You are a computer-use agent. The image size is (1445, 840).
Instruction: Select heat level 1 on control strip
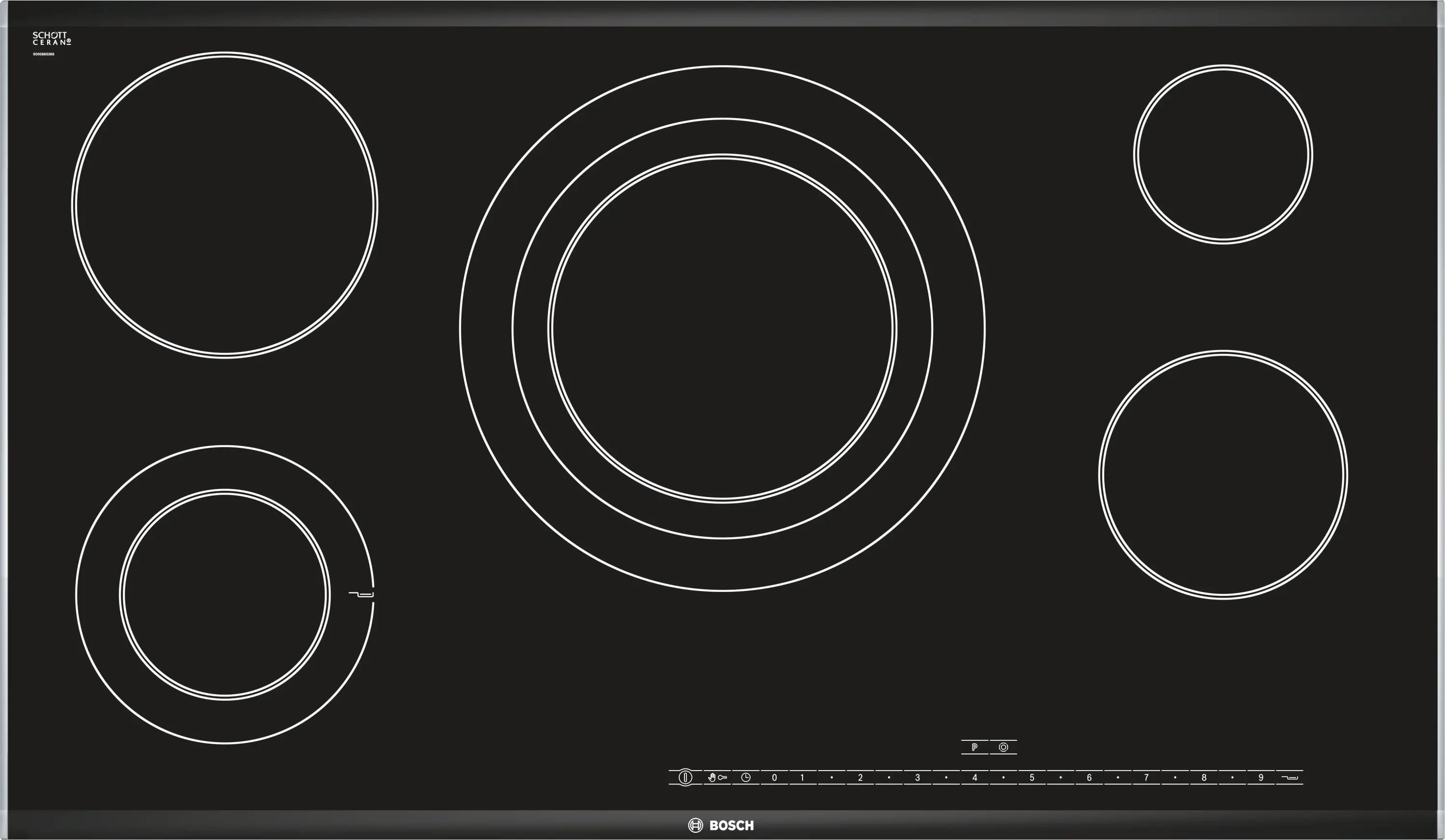[802, 777]
